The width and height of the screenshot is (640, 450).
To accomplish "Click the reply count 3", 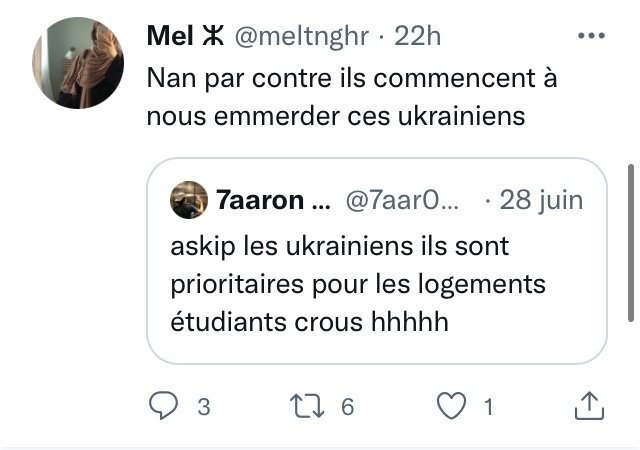I will (x=204, y=407).
